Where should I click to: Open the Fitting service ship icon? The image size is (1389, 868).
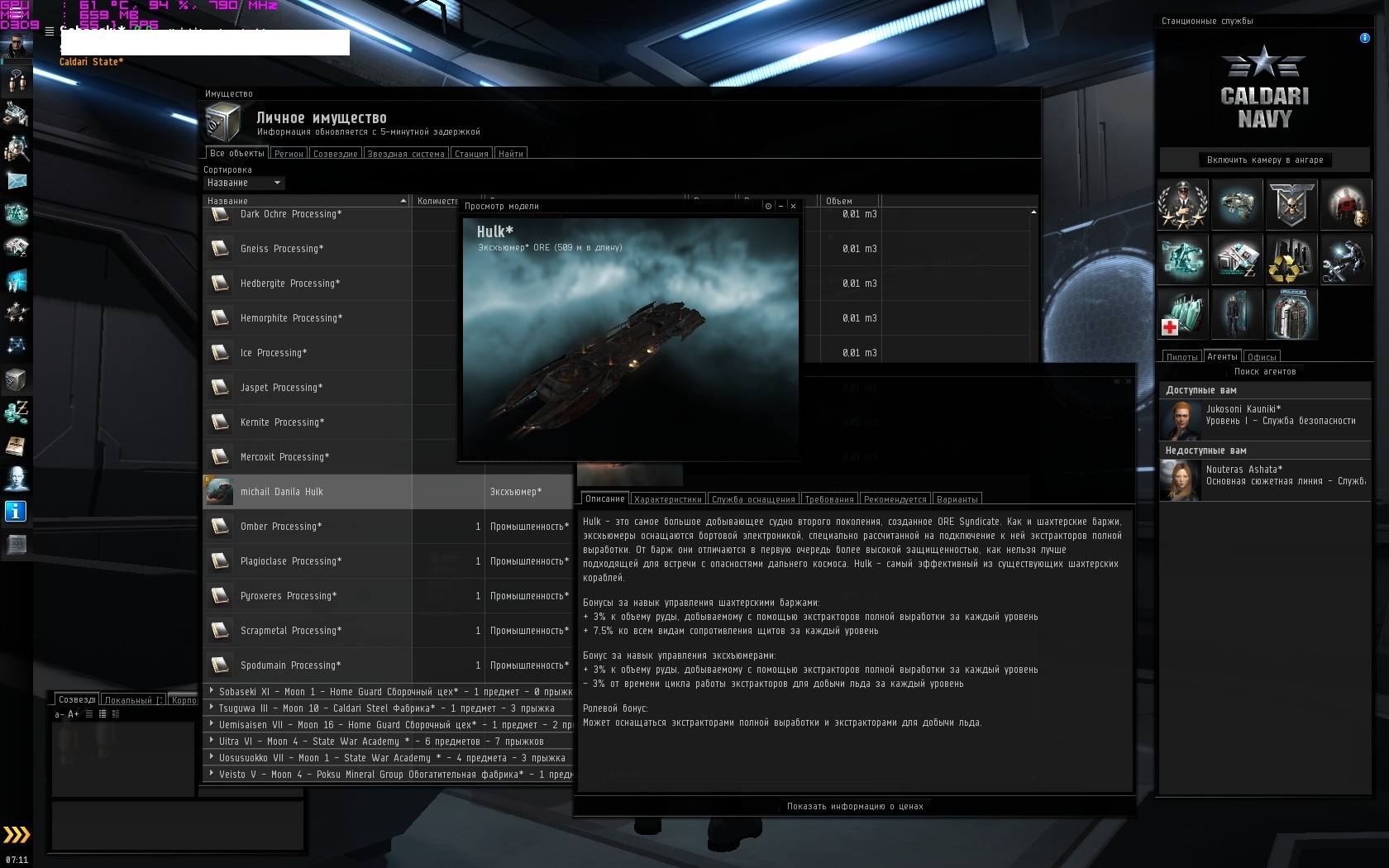pyautogui.click(x=1236, y=204)
